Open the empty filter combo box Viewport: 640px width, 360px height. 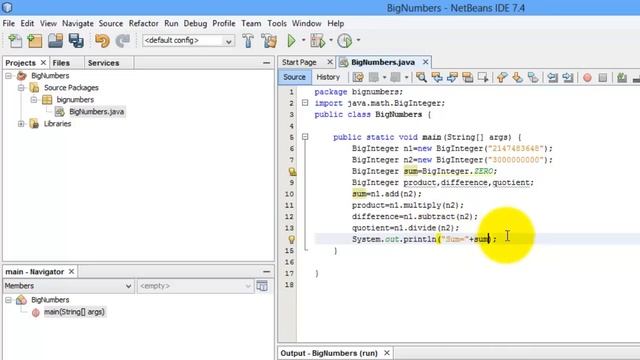pyautogui.click(x=195, y=286)
